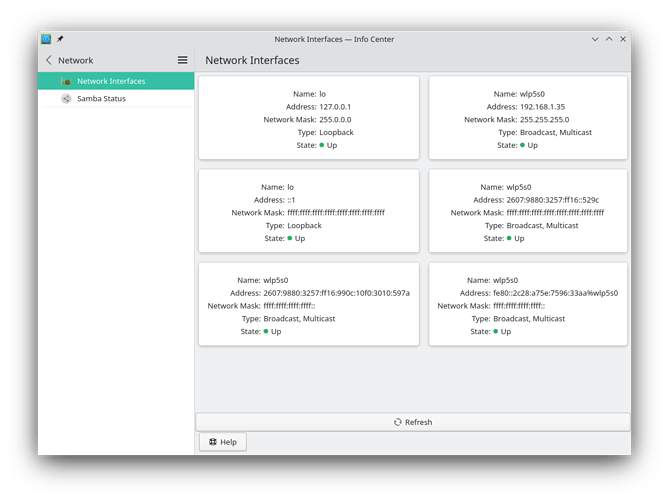Click the Network Interfaces card icon in sidebar
This screenshot has width=669, height=500.
pyautogui.click(x=66, y=81)
